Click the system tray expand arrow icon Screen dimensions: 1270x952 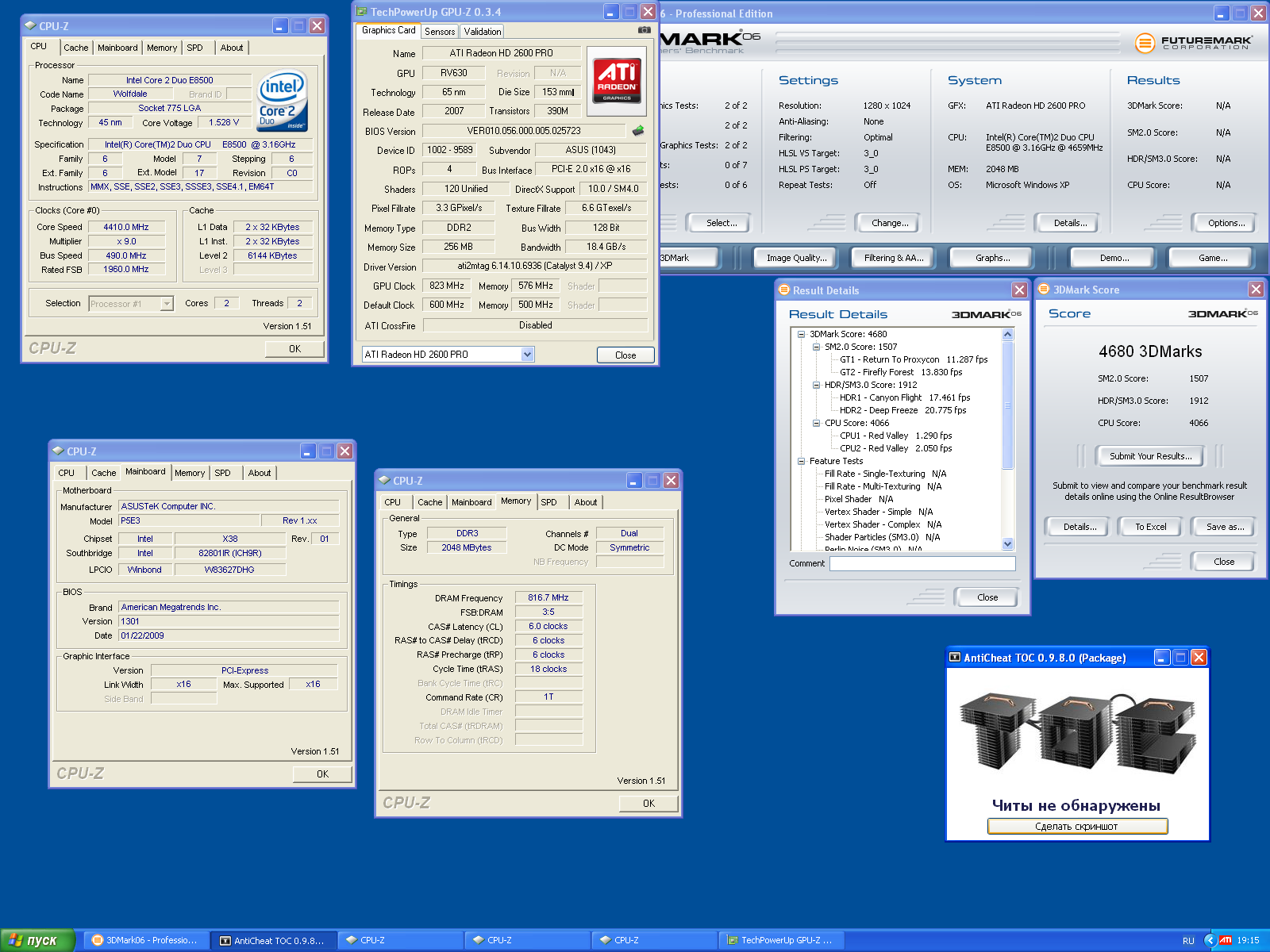(1210, 940)
